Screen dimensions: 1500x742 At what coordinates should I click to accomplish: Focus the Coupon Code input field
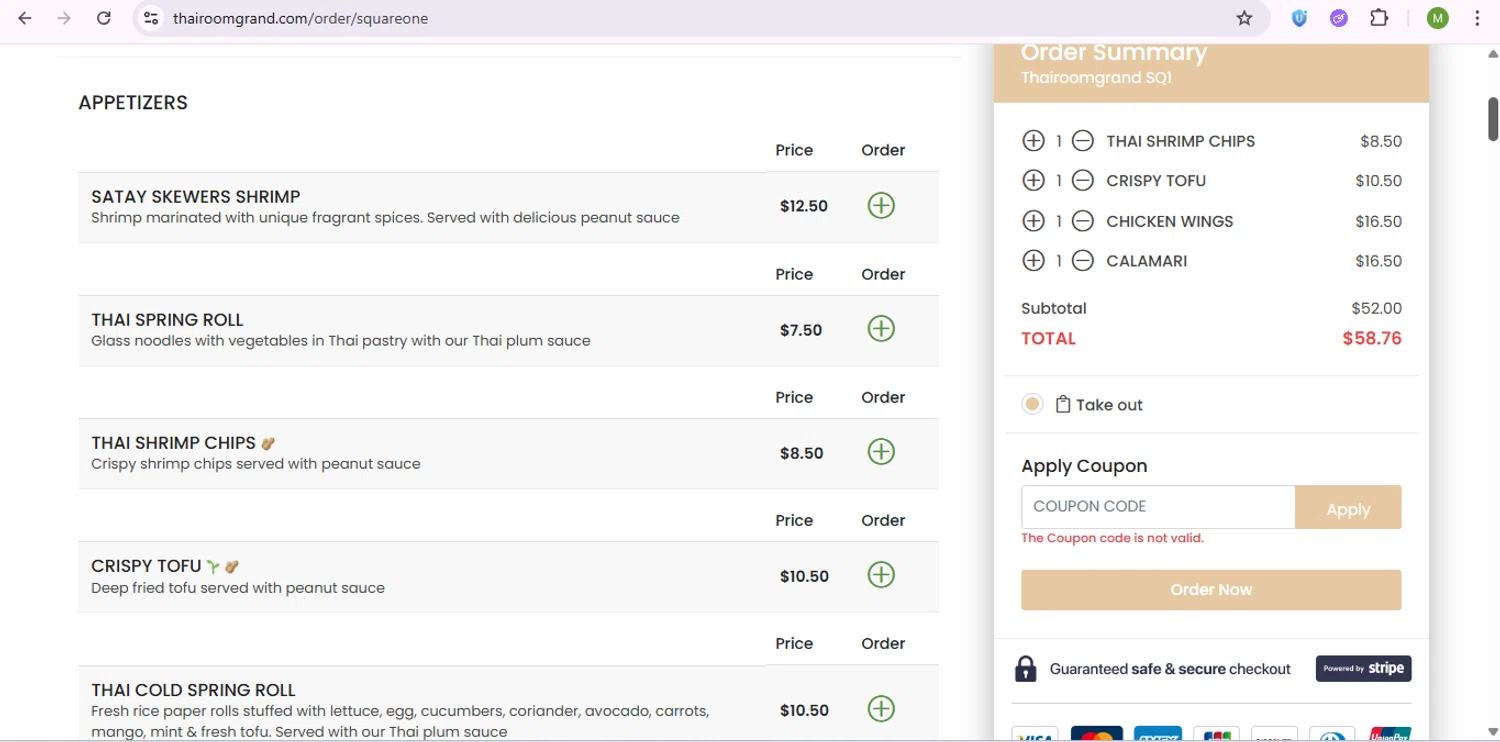[1158, 507]
